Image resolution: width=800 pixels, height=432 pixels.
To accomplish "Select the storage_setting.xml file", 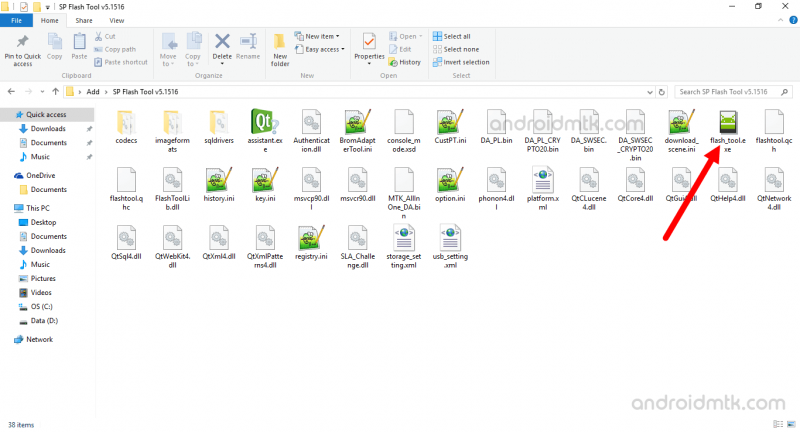I will tap(404, 247).
